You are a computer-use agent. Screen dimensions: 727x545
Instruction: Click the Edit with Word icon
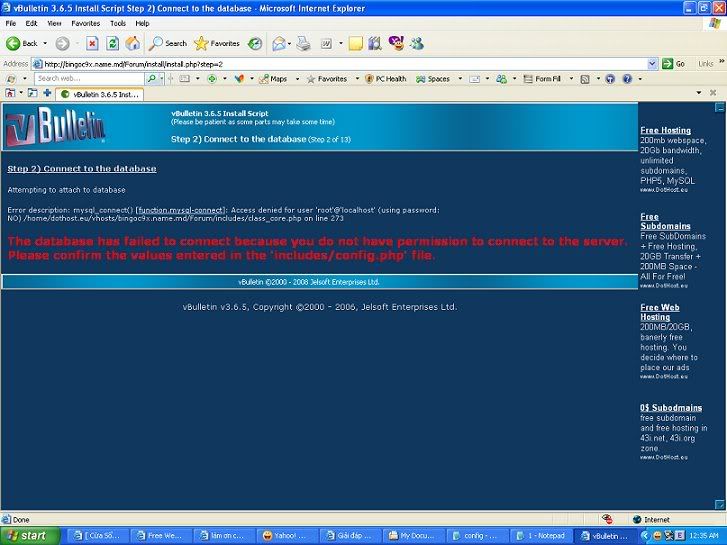click(x=326, y=44)
